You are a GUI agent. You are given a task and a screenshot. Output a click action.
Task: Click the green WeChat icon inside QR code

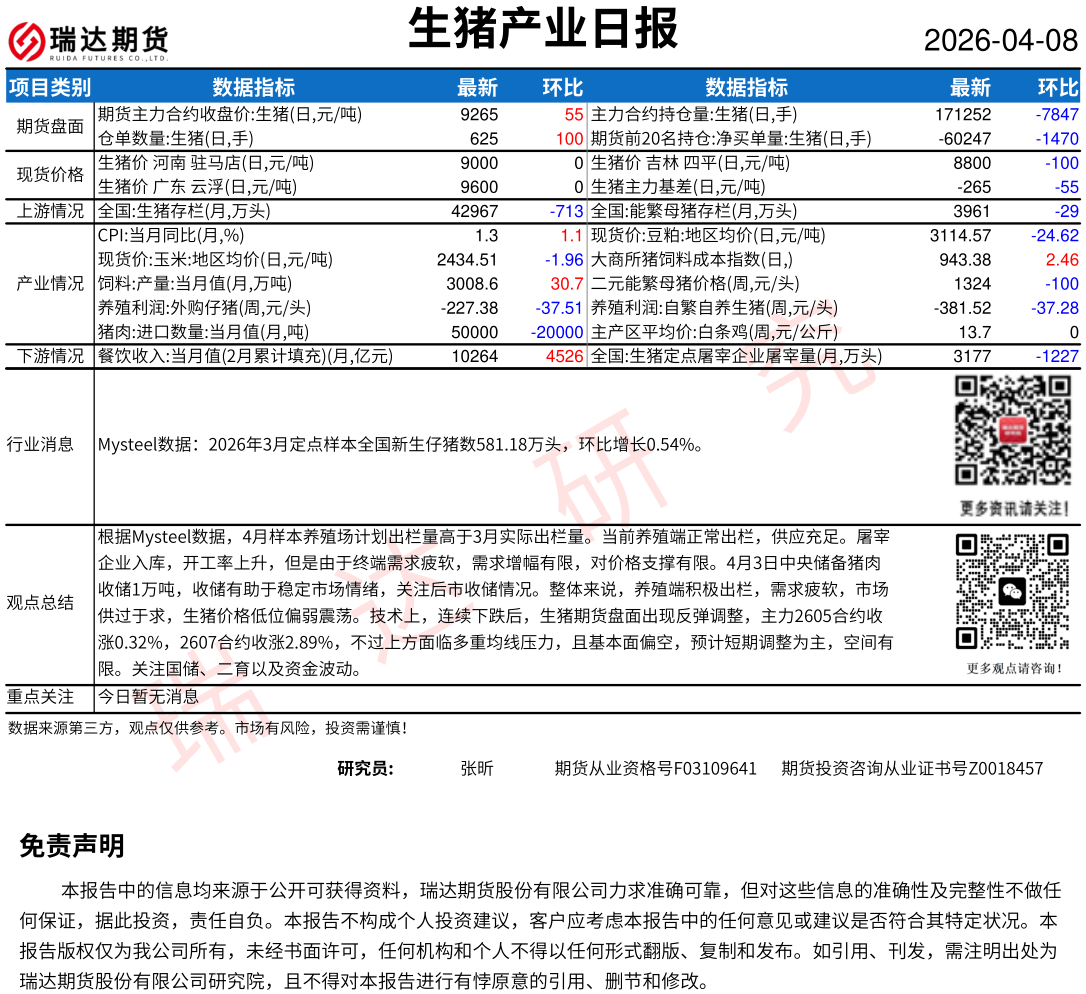click(1012, 591)
